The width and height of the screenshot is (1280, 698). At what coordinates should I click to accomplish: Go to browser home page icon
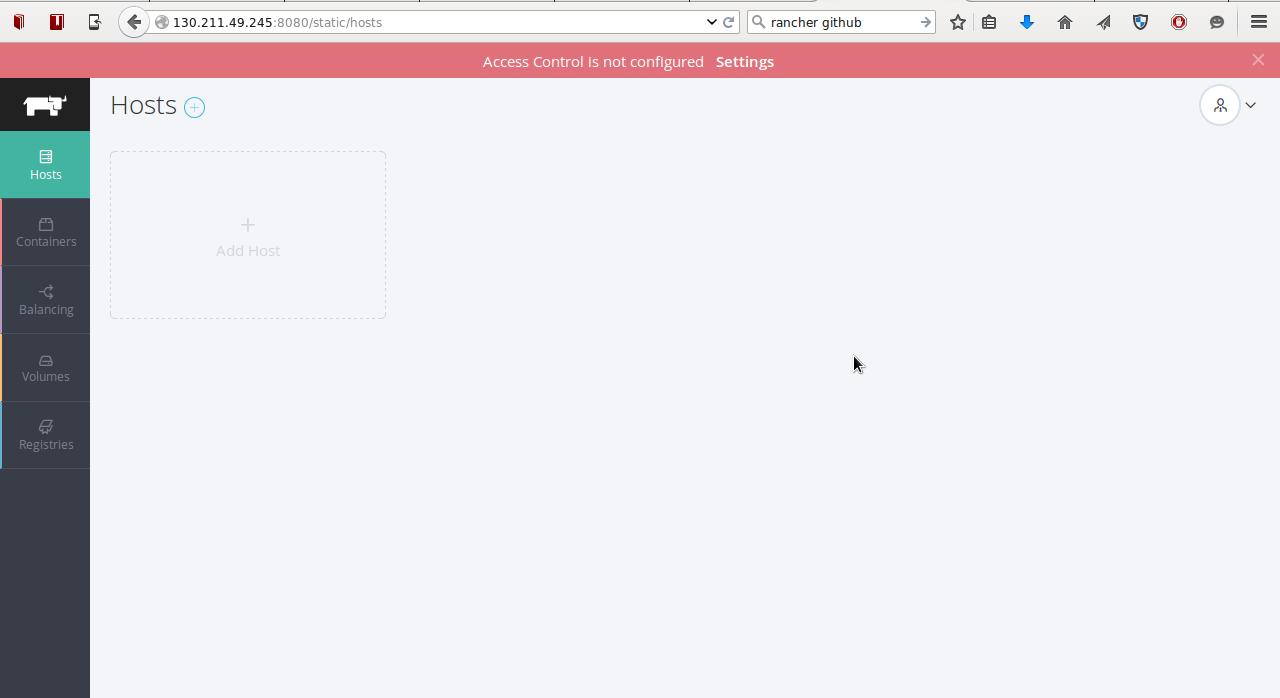(x=1065, y=22)
